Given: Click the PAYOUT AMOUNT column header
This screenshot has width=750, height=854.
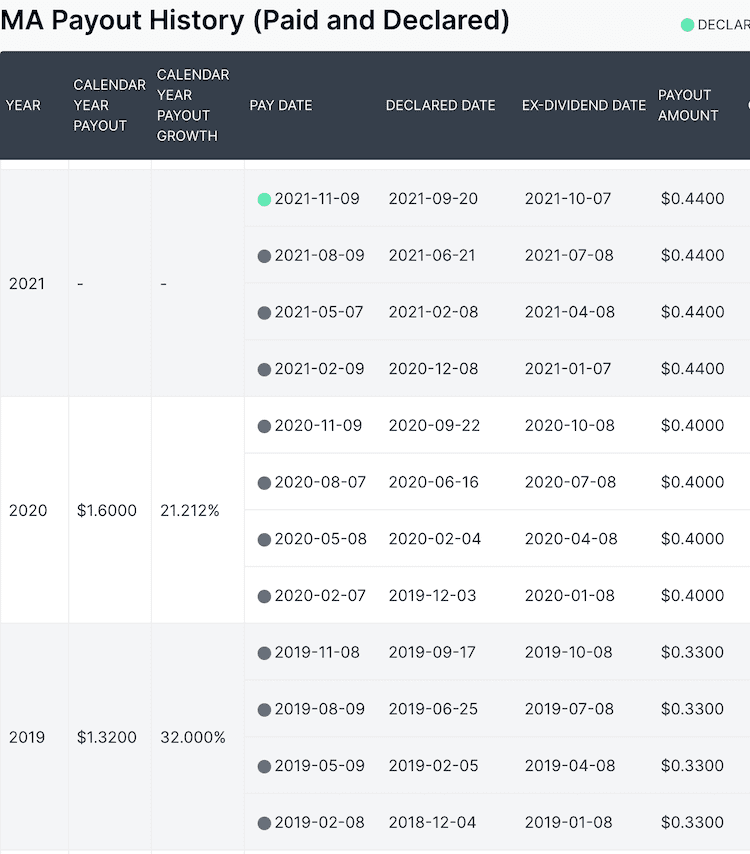Looking at the screenshot, I should 688,105.
